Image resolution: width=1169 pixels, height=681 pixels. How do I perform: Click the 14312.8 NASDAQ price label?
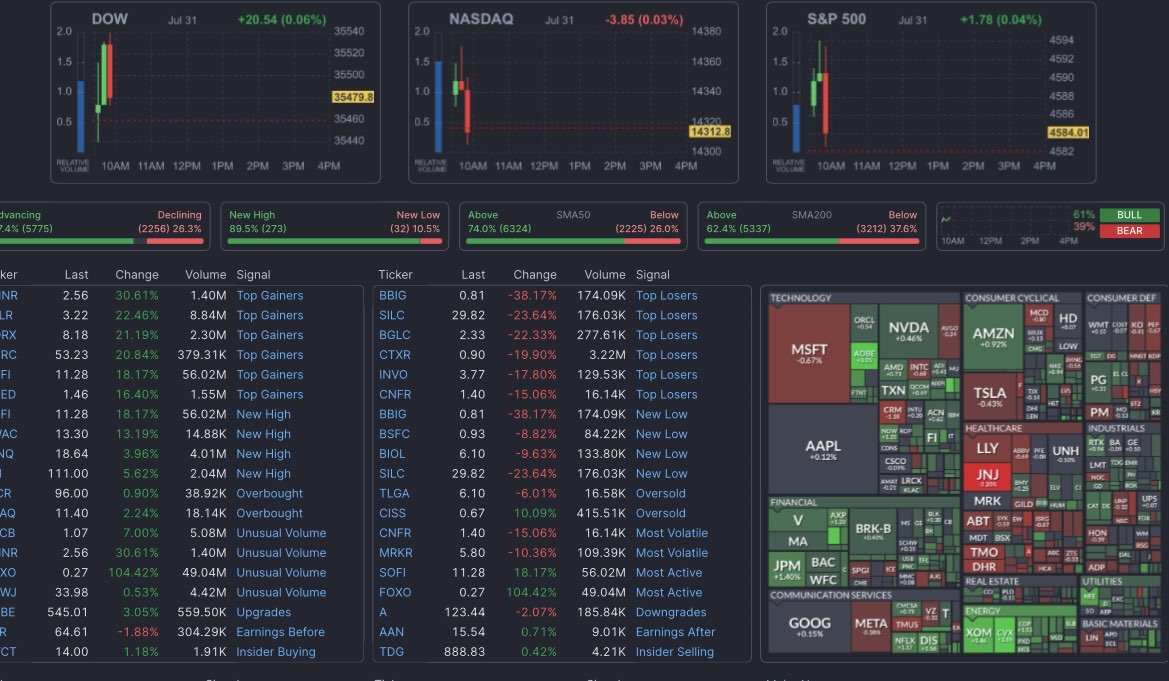click(710, 131)
